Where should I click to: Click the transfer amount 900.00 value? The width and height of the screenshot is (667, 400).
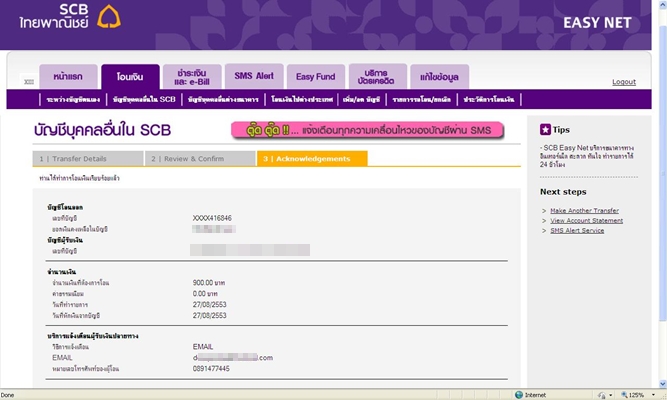tap(209, 283)
